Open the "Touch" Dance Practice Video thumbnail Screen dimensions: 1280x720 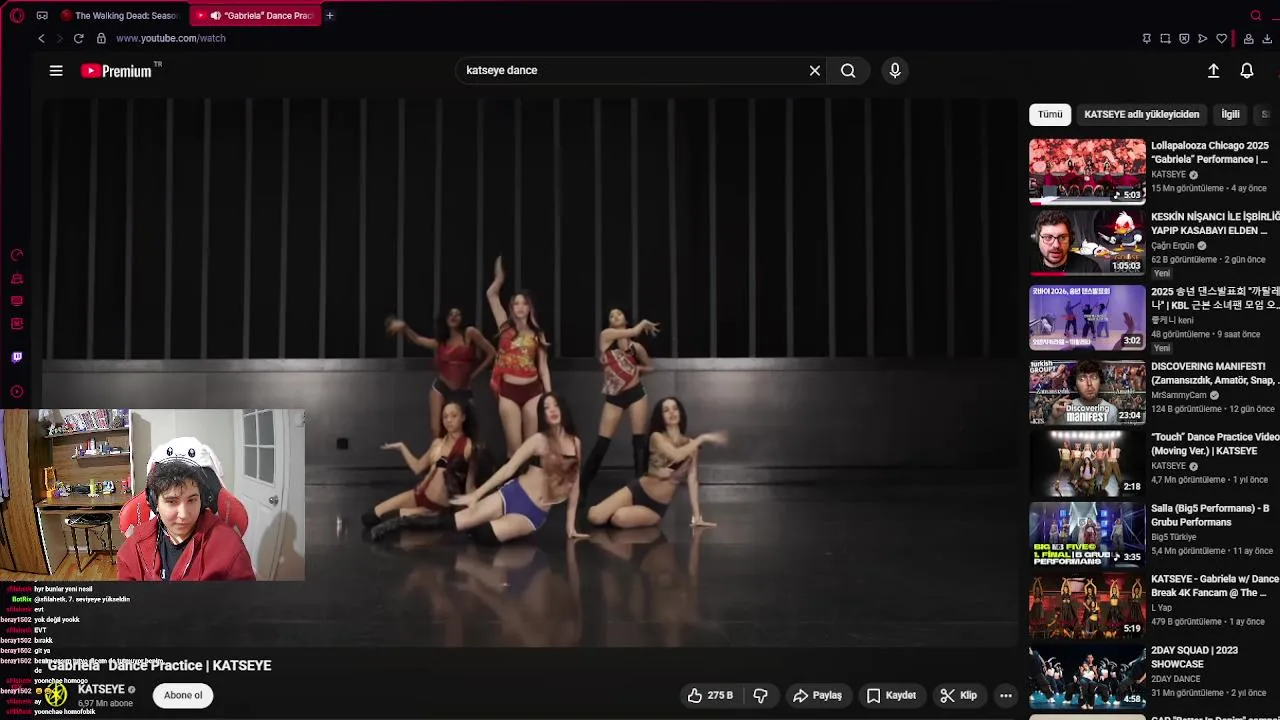point(1087,463)
